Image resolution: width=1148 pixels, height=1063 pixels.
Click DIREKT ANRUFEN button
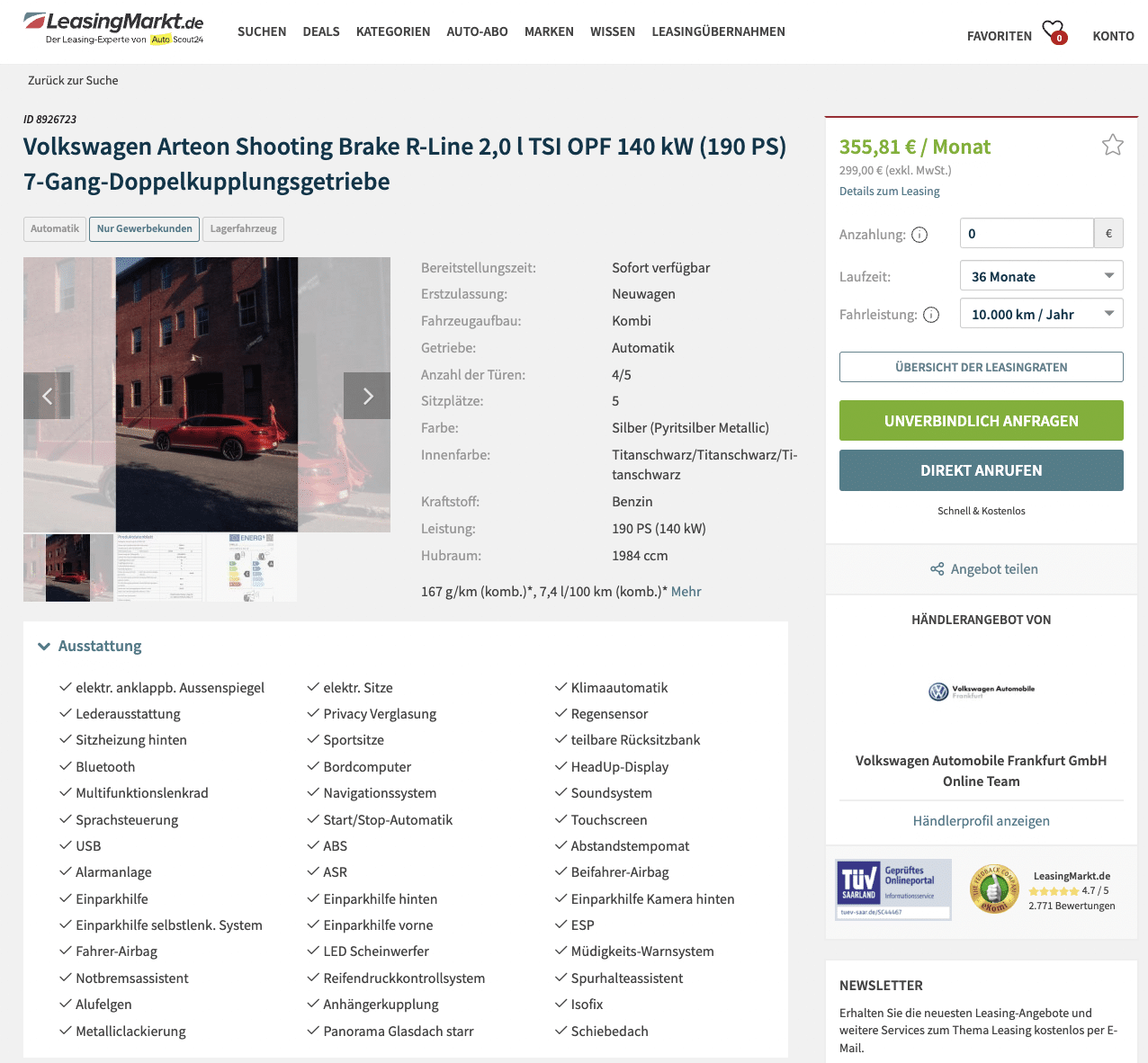982,470
